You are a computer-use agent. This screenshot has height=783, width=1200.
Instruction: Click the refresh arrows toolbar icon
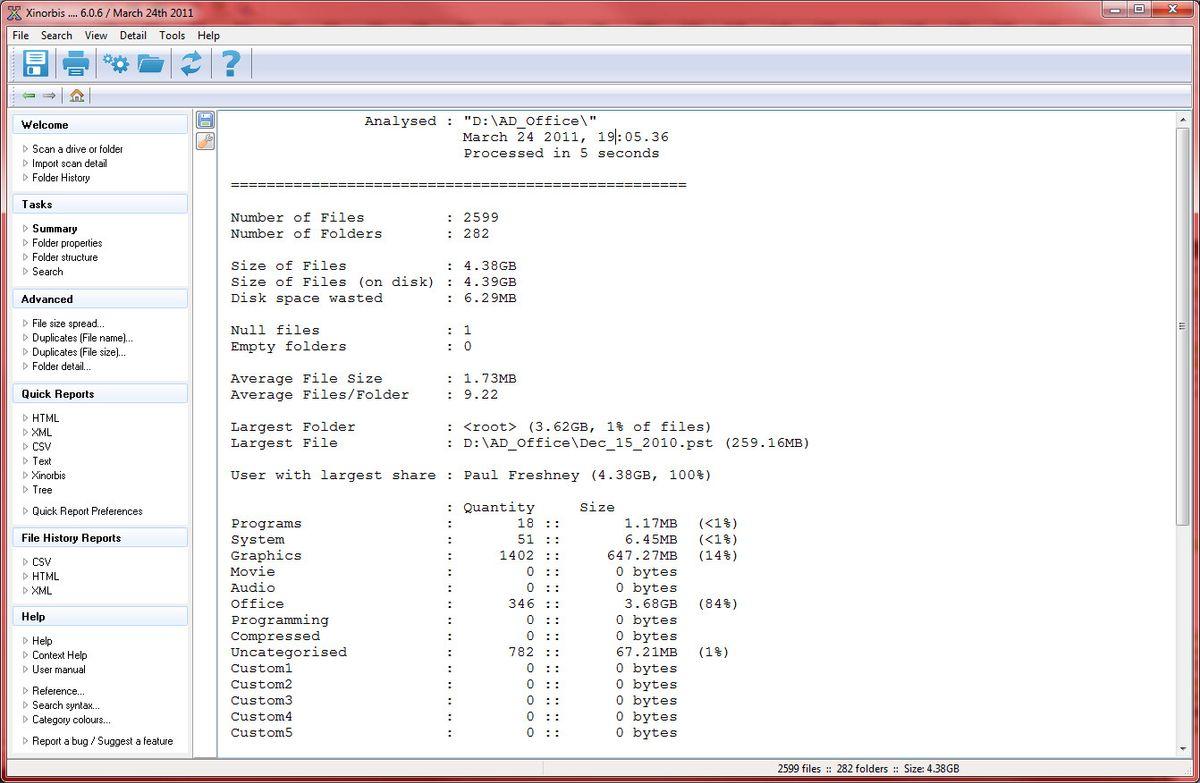click(x=191, y=64)
